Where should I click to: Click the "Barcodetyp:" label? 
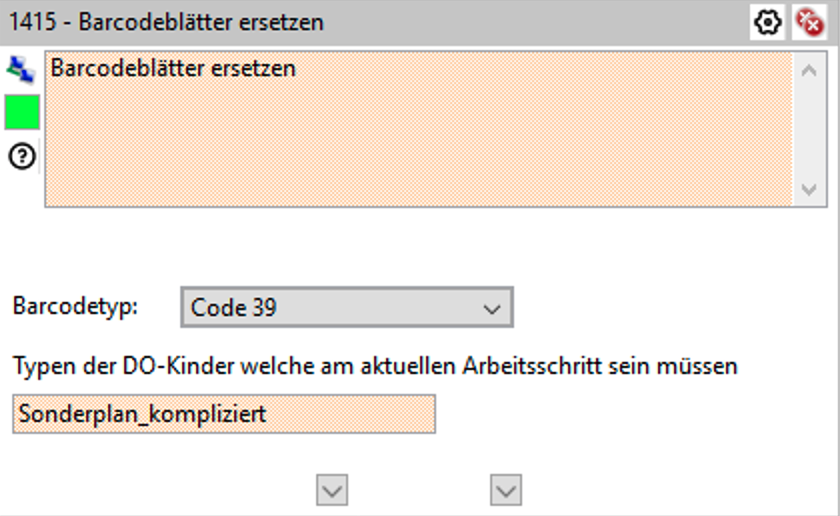[x=75, y=306]
